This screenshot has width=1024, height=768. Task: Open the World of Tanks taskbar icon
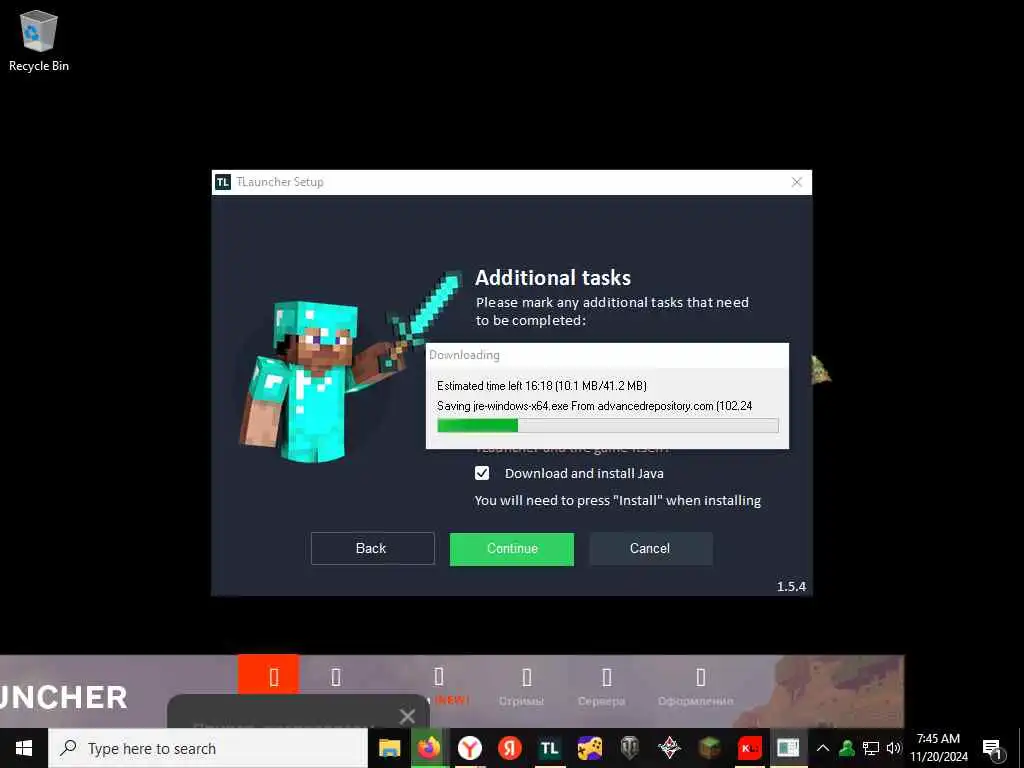click(630, 748)
